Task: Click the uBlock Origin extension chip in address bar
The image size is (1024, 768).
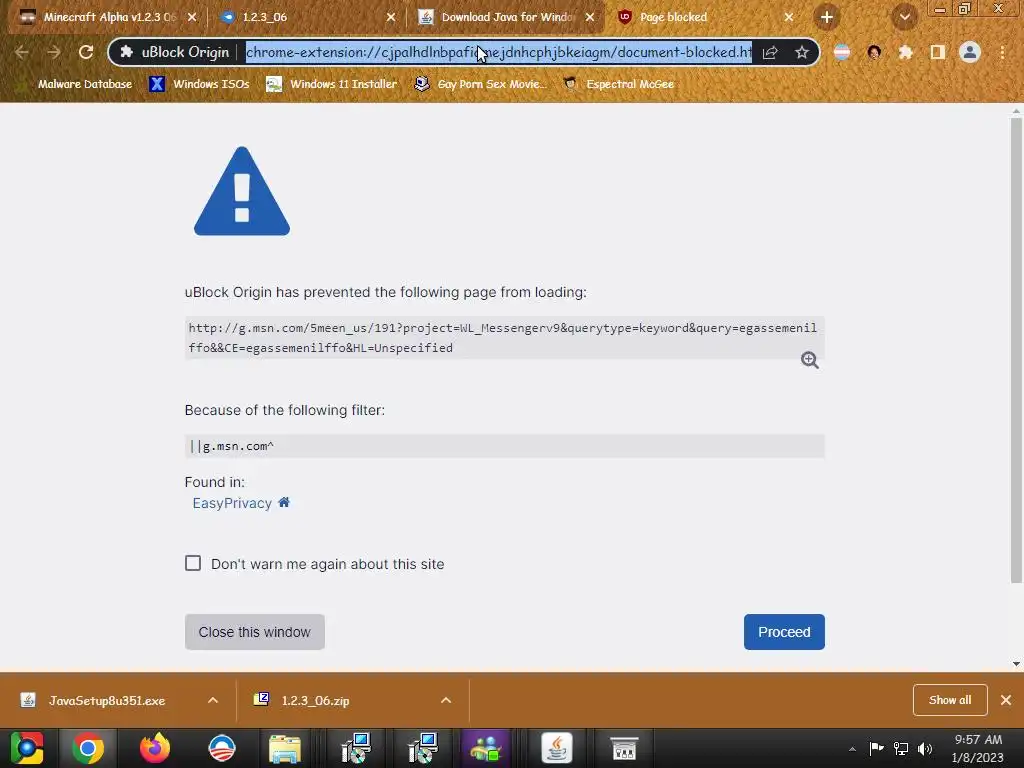Action: tap(174, 52)
